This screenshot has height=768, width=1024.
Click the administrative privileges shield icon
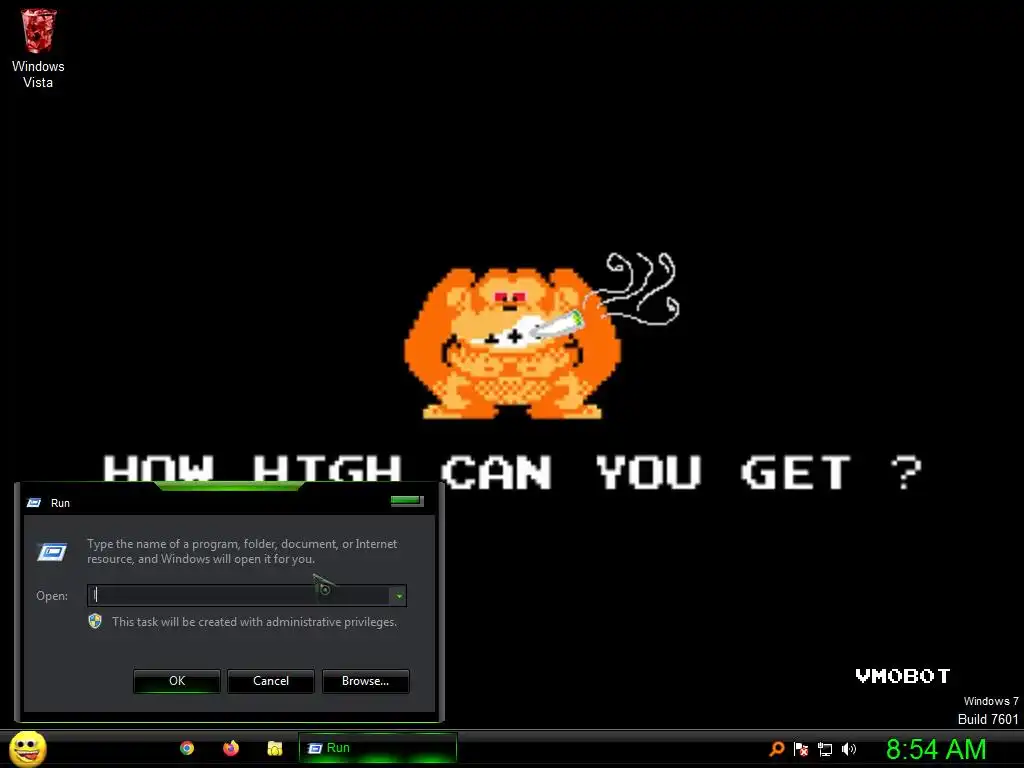(95, 621)
